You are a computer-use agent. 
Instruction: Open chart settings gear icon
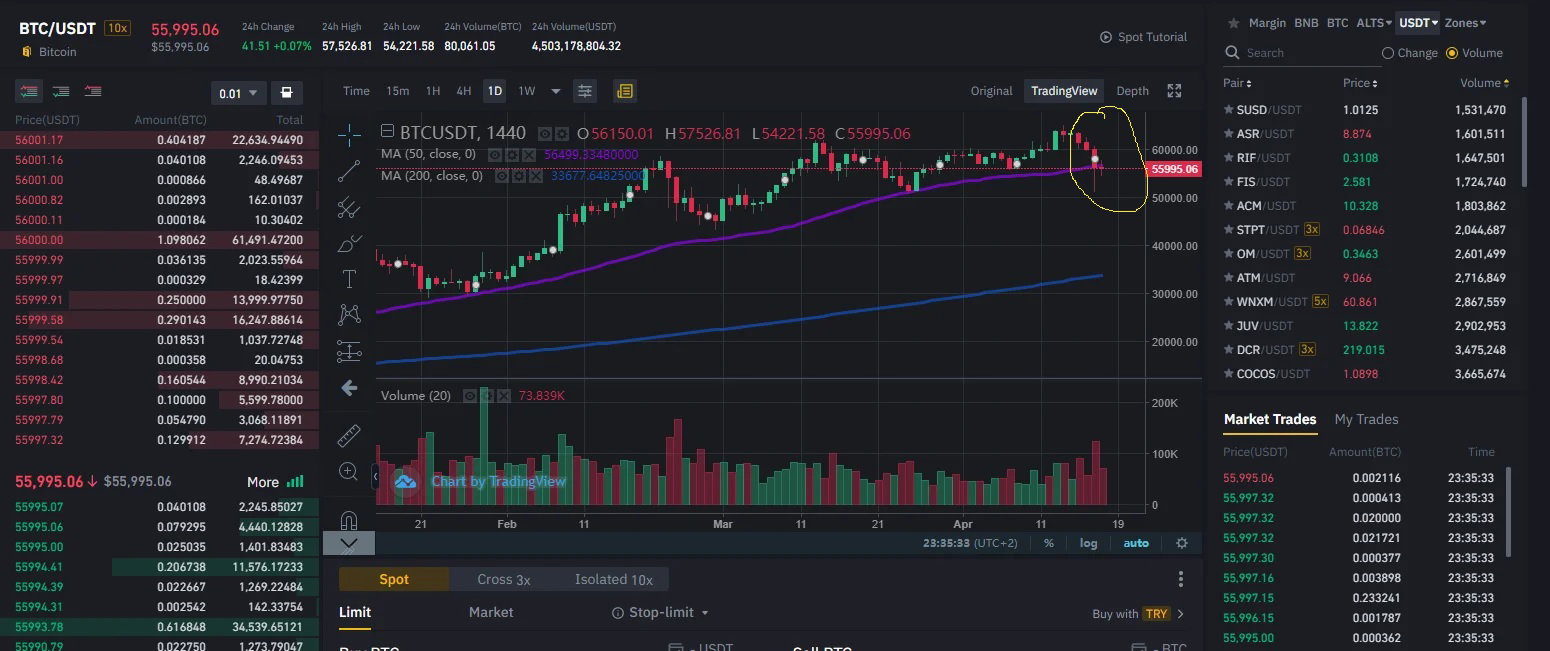pos(1182,543)
